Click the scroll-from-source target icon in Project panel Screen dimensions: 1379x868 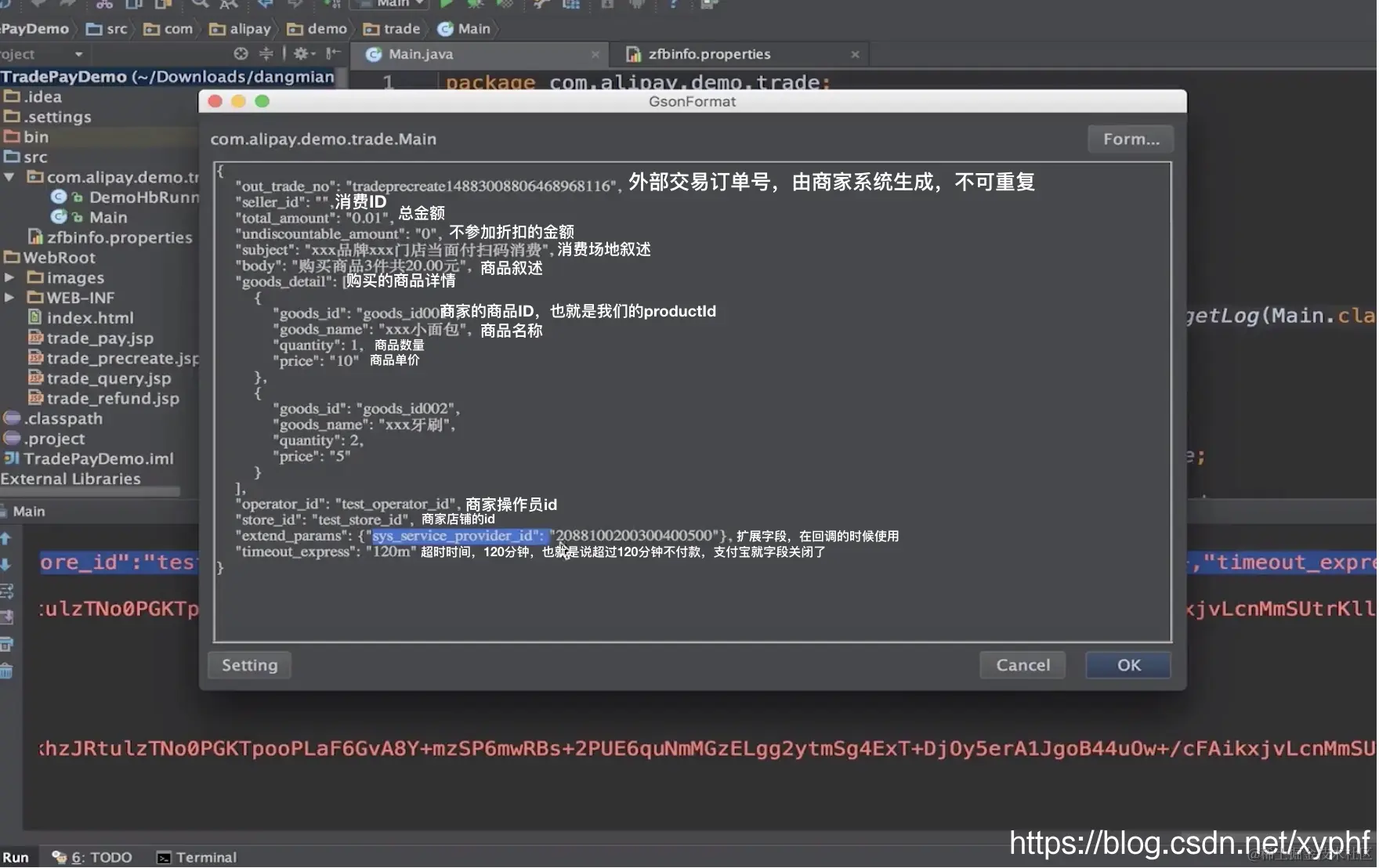(x=241, y=53)
